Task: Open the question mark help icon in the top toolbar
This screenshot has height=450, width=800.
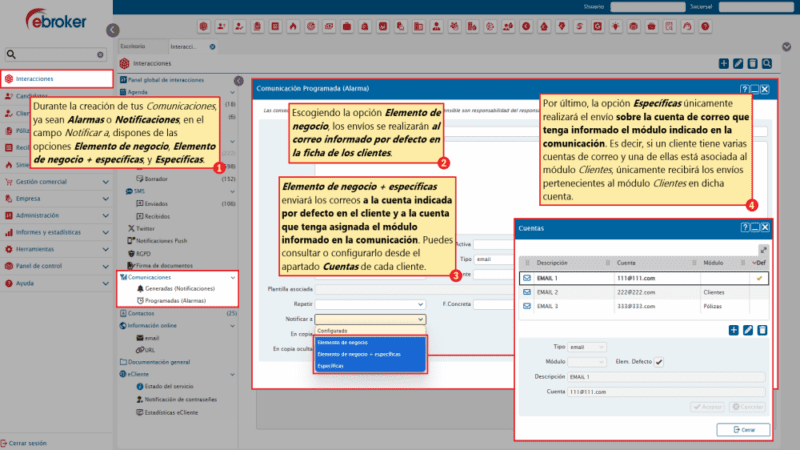Action: coord(705,26)
